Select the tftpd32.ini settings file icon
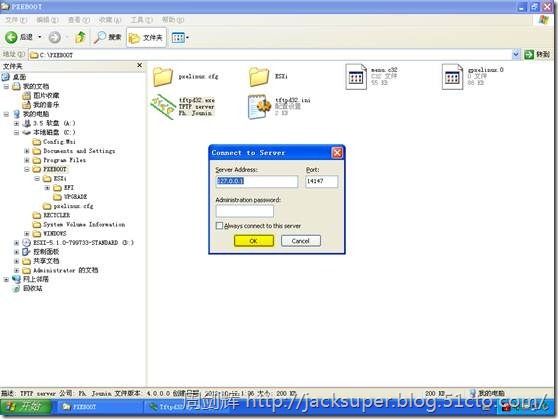 tap(259, 106)
